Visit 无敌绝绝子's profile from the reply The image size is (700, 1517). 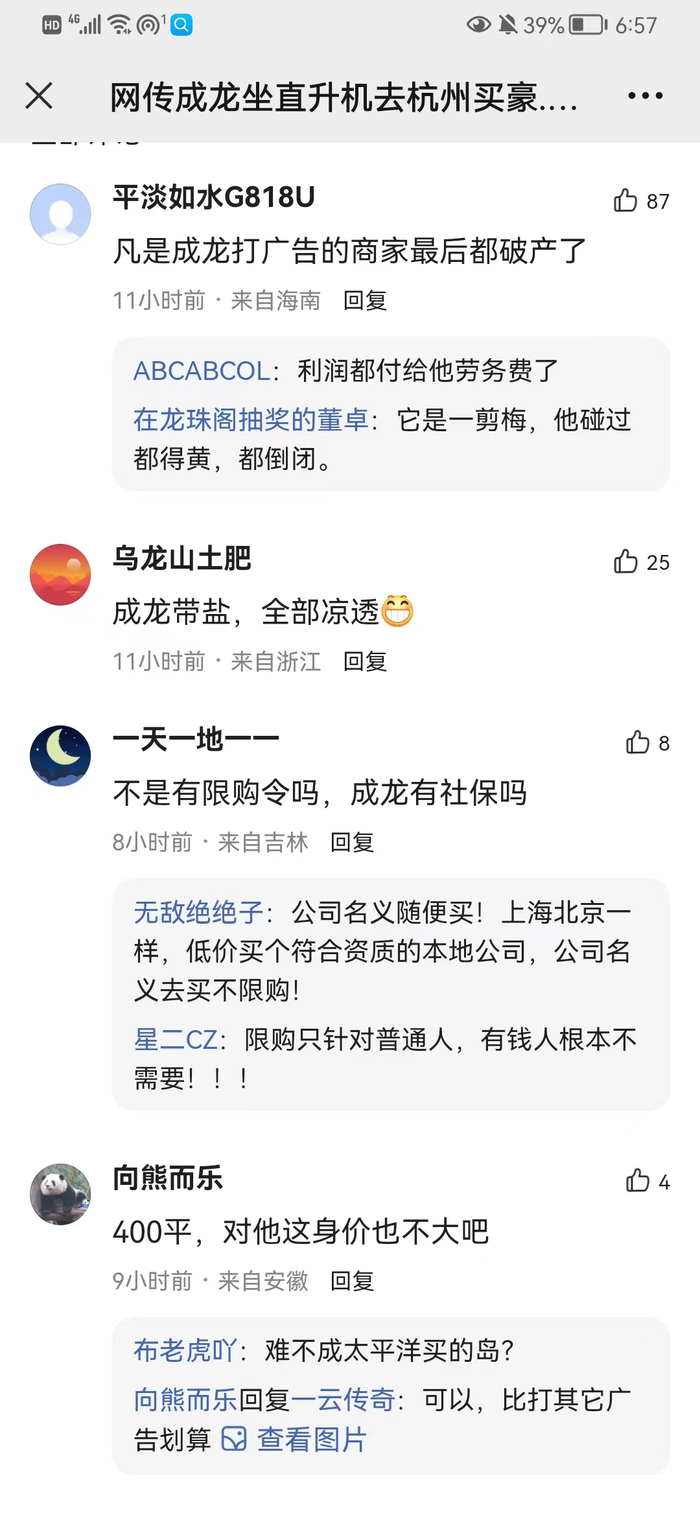point(199,912)
